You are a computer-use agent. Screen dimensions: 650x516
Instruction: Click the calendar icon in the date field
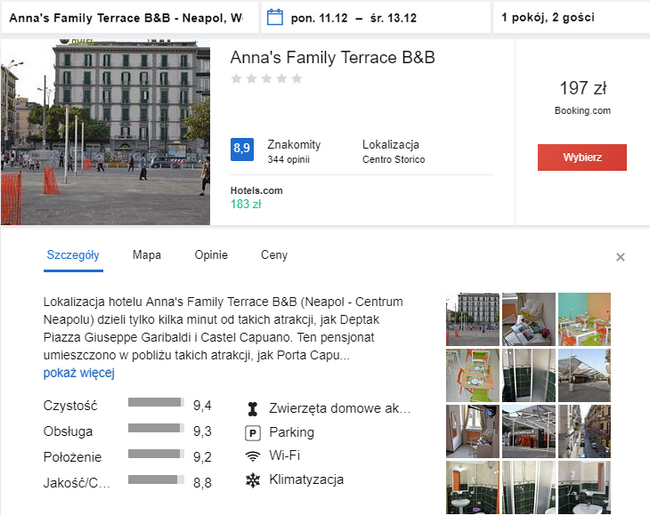click(x=274, y=17)
